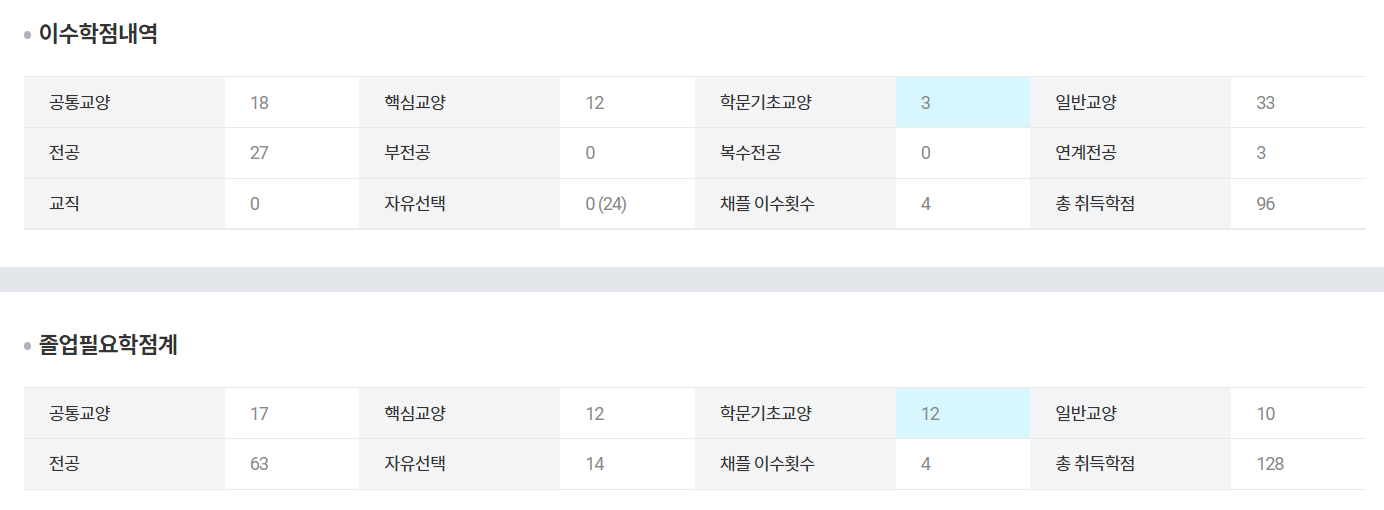Select the required 공통교양 value 17

(260, 414)
